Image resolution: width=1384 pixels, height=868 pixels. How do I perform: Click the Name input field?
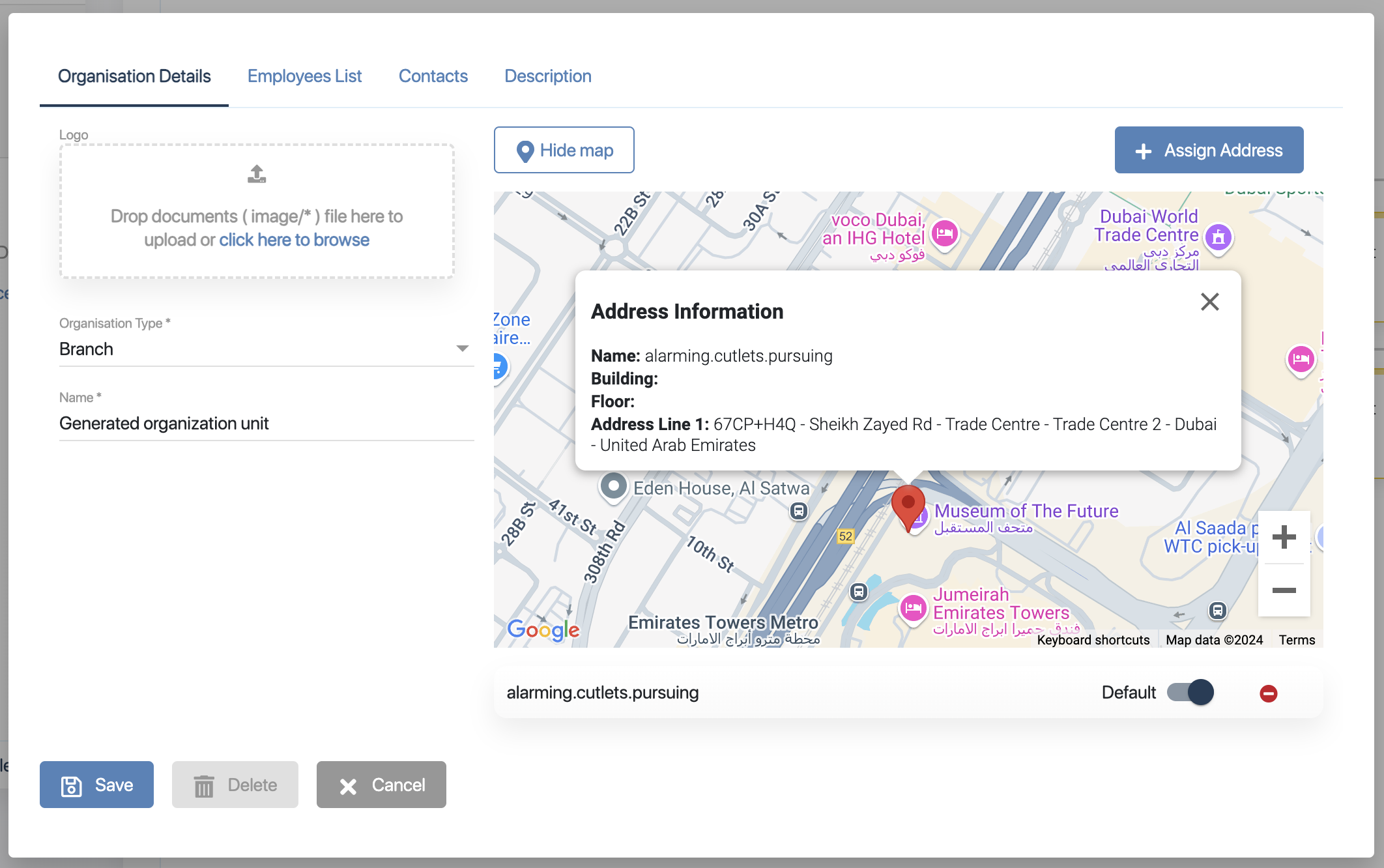tap(267, 424)
